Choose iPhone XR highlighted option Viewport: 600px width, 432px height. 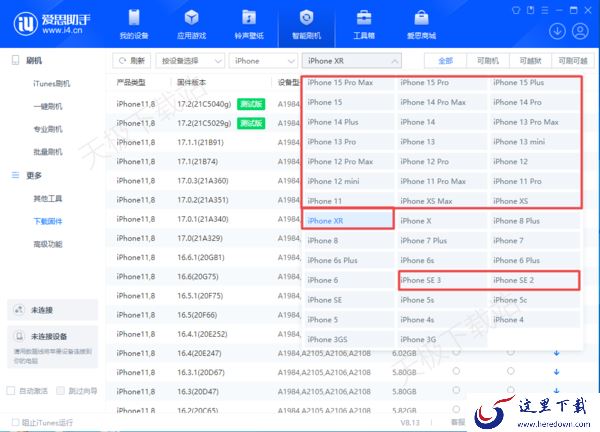[349, 221]
